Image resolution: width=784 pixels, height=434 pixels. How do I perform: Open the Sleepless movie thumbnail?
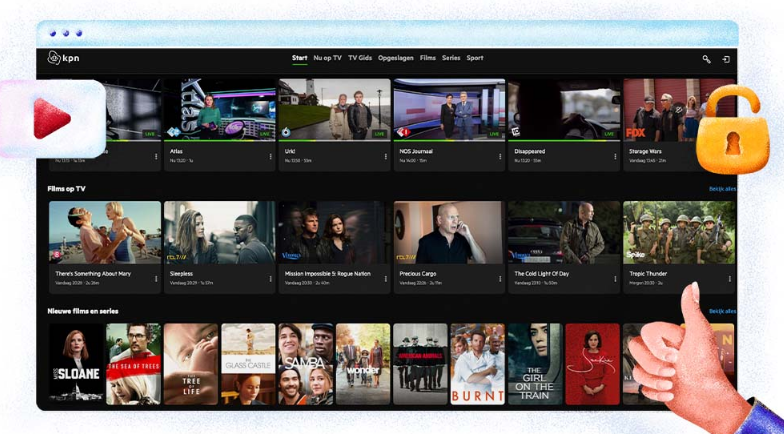pos(220,232)
